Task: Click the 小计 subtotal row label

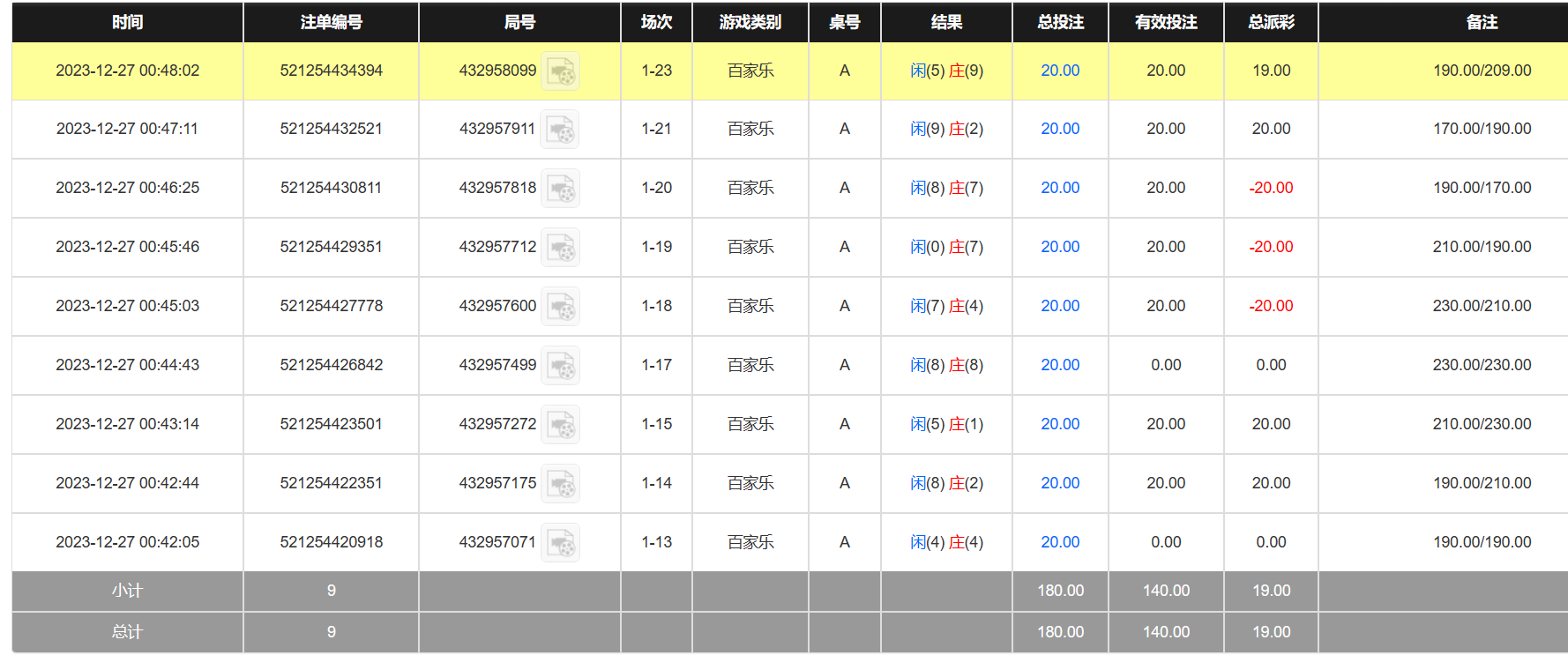Action: point(127,591)
